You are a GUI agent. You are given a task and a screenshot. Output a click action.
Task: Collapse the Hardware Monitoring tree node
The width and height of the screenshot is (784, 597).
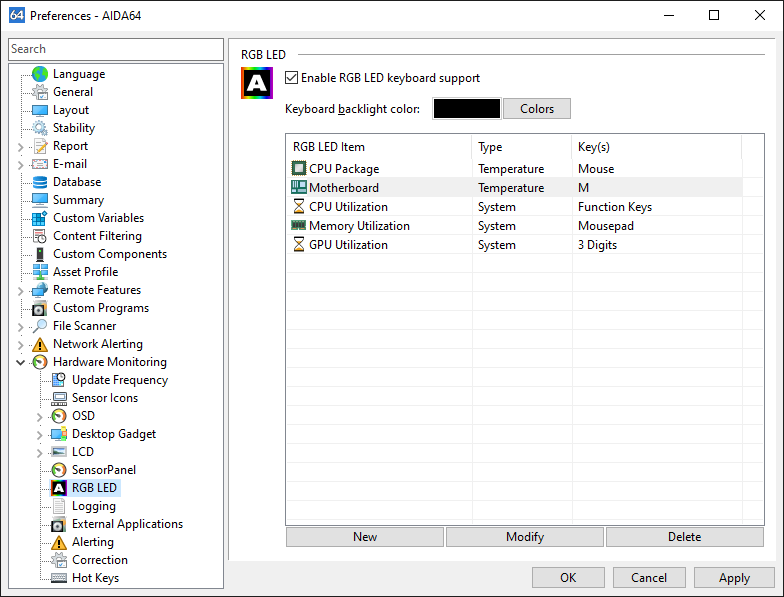pos(20,362)
